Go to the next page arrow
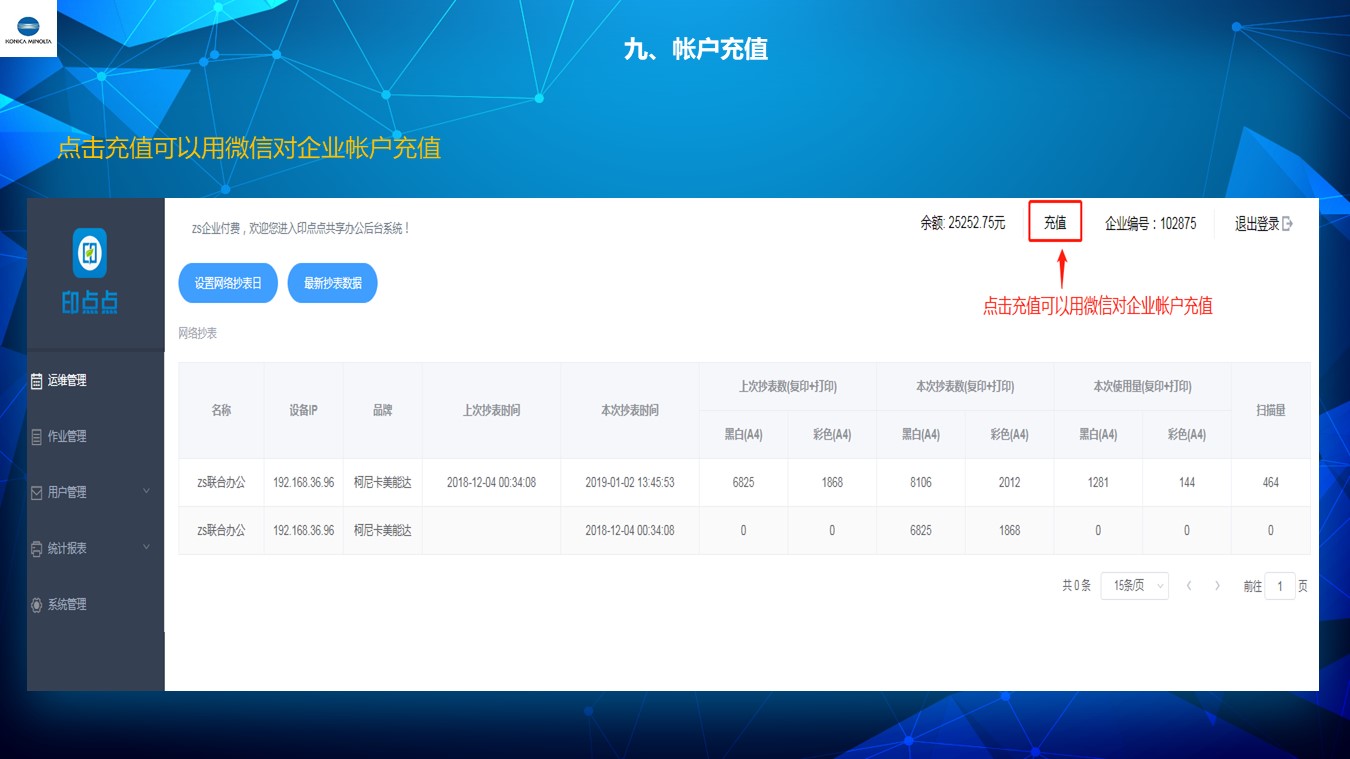 [1217, 586]
